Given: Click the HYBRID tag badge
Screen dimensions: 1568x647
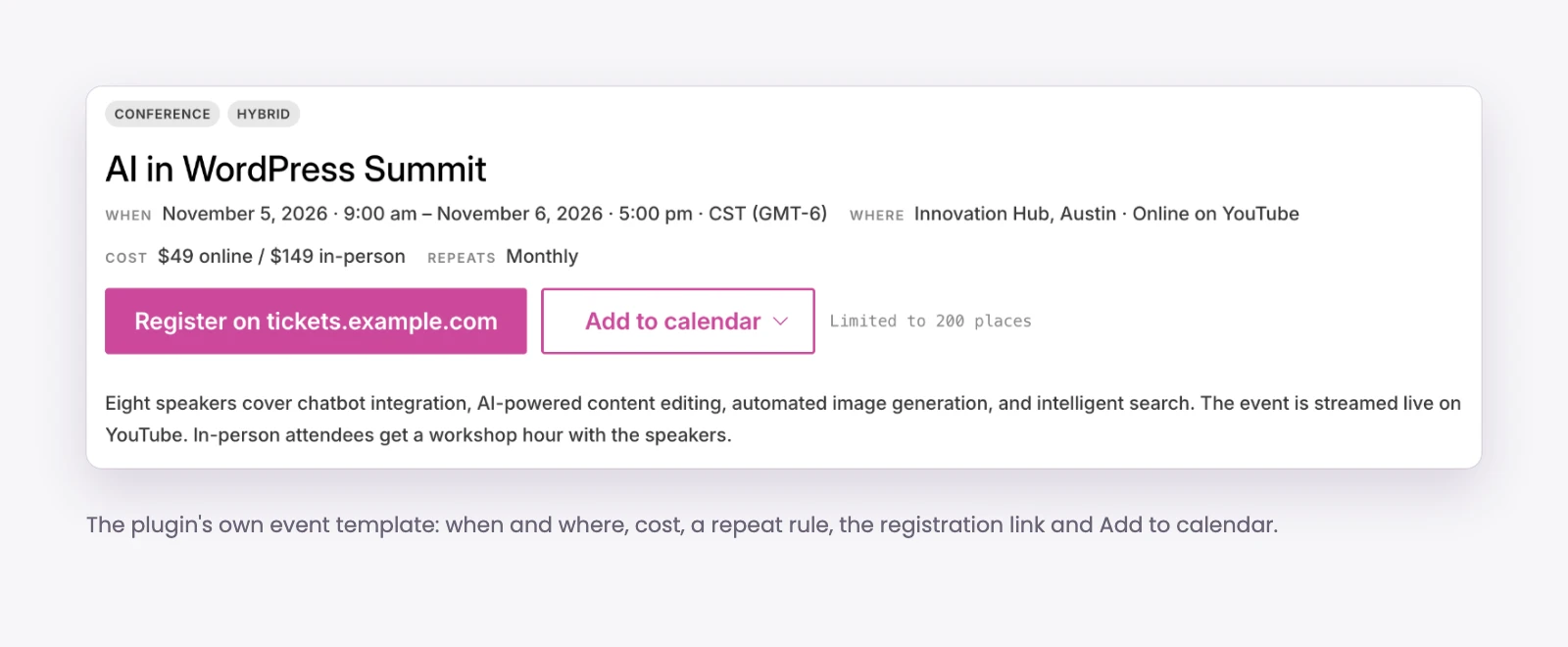Looking at the screenshot, I should click(264, 114).
